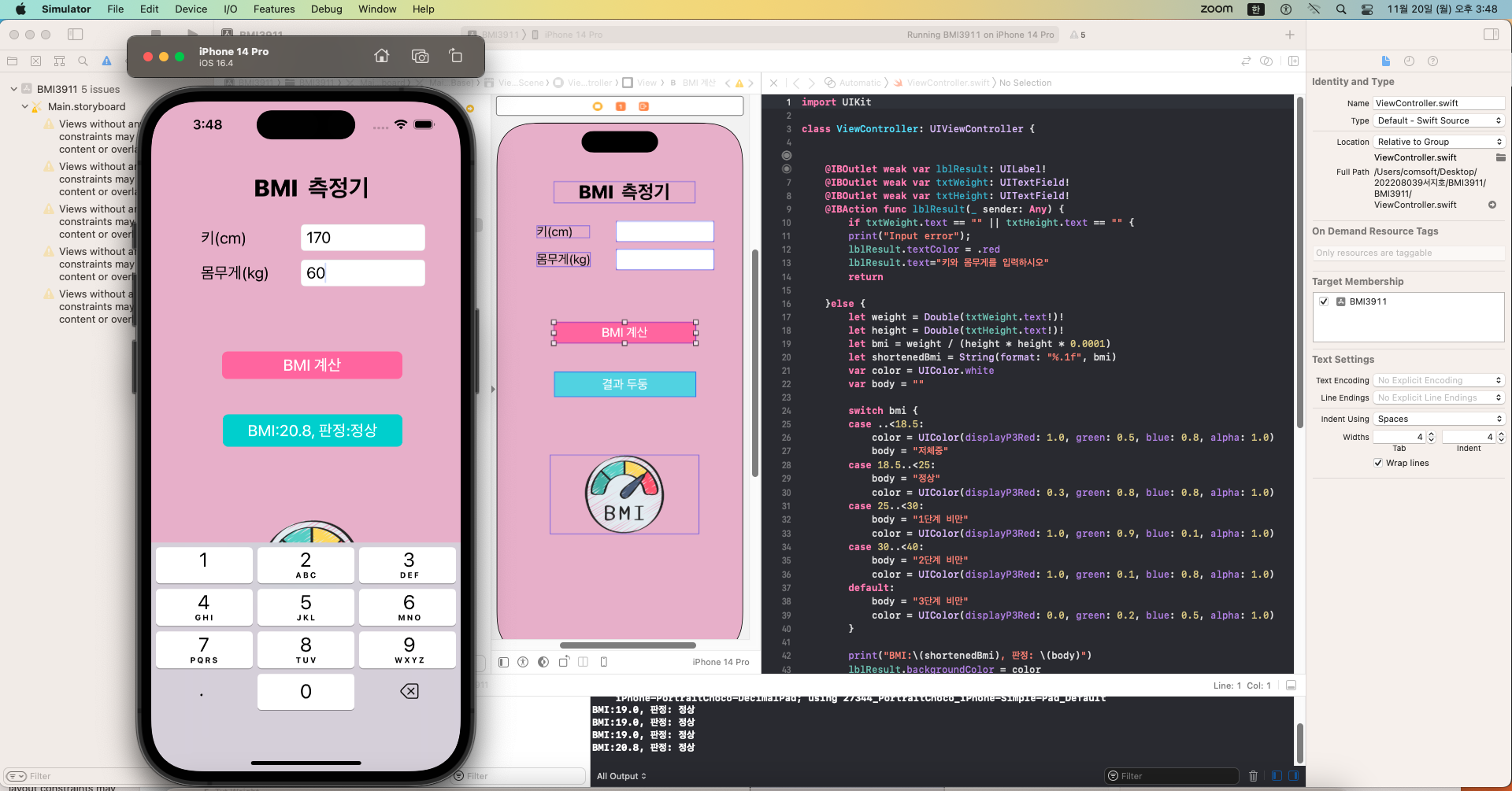Open the All Output console menu

pyautogui.click(x=621, y=776)
